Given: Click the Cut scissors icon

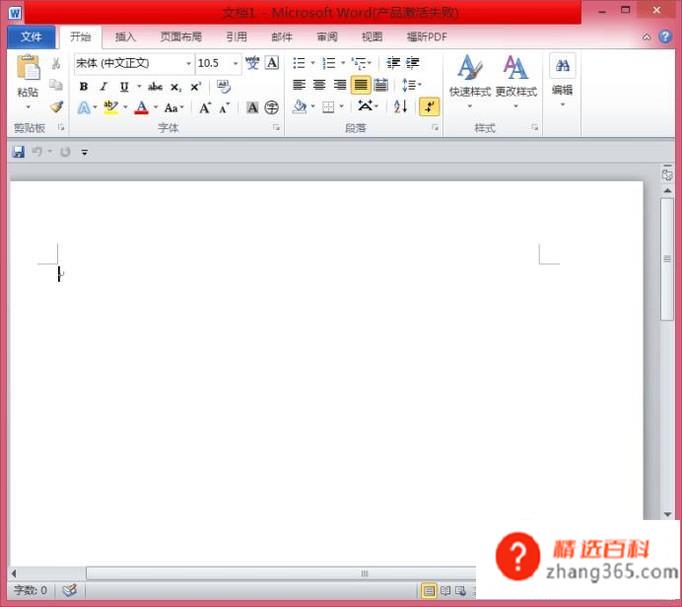Looking at the screenshot, I should click(56, 64).
